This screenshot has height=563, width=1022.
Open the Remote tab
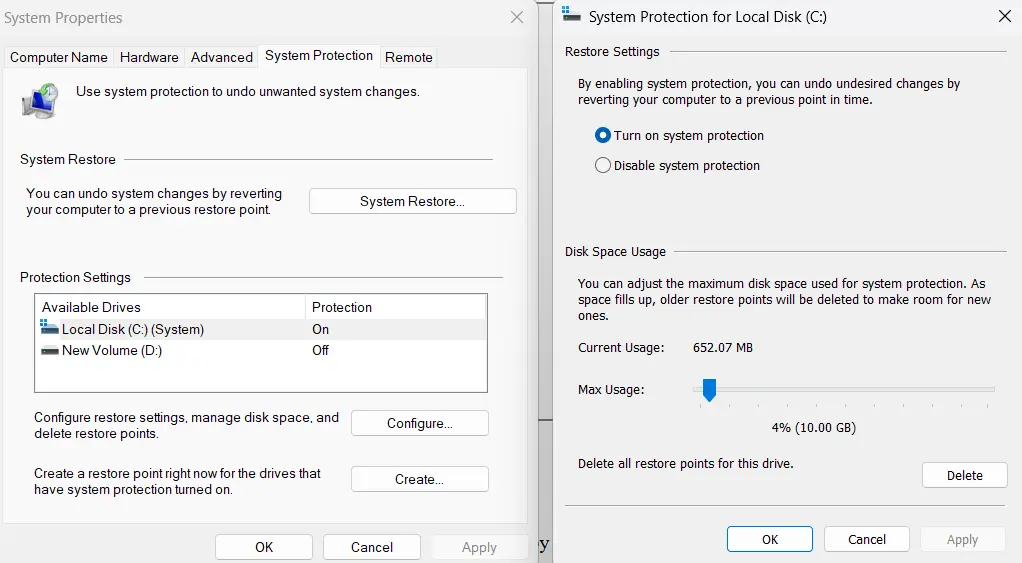409,57
